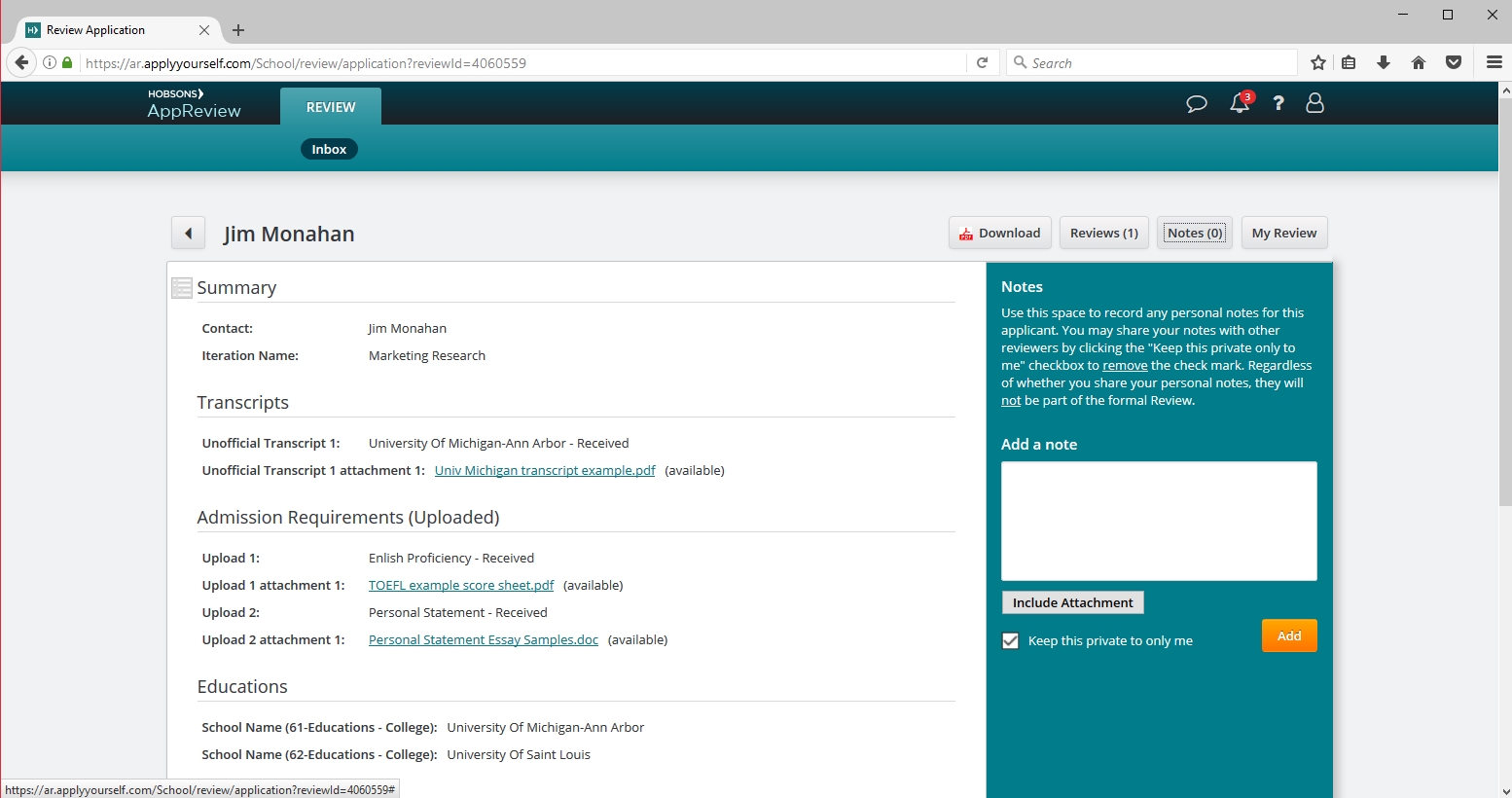Viewport: 1512px width, 798px height.
Task: Select the Inbox menu item
Action: click(x=329, y=150)
